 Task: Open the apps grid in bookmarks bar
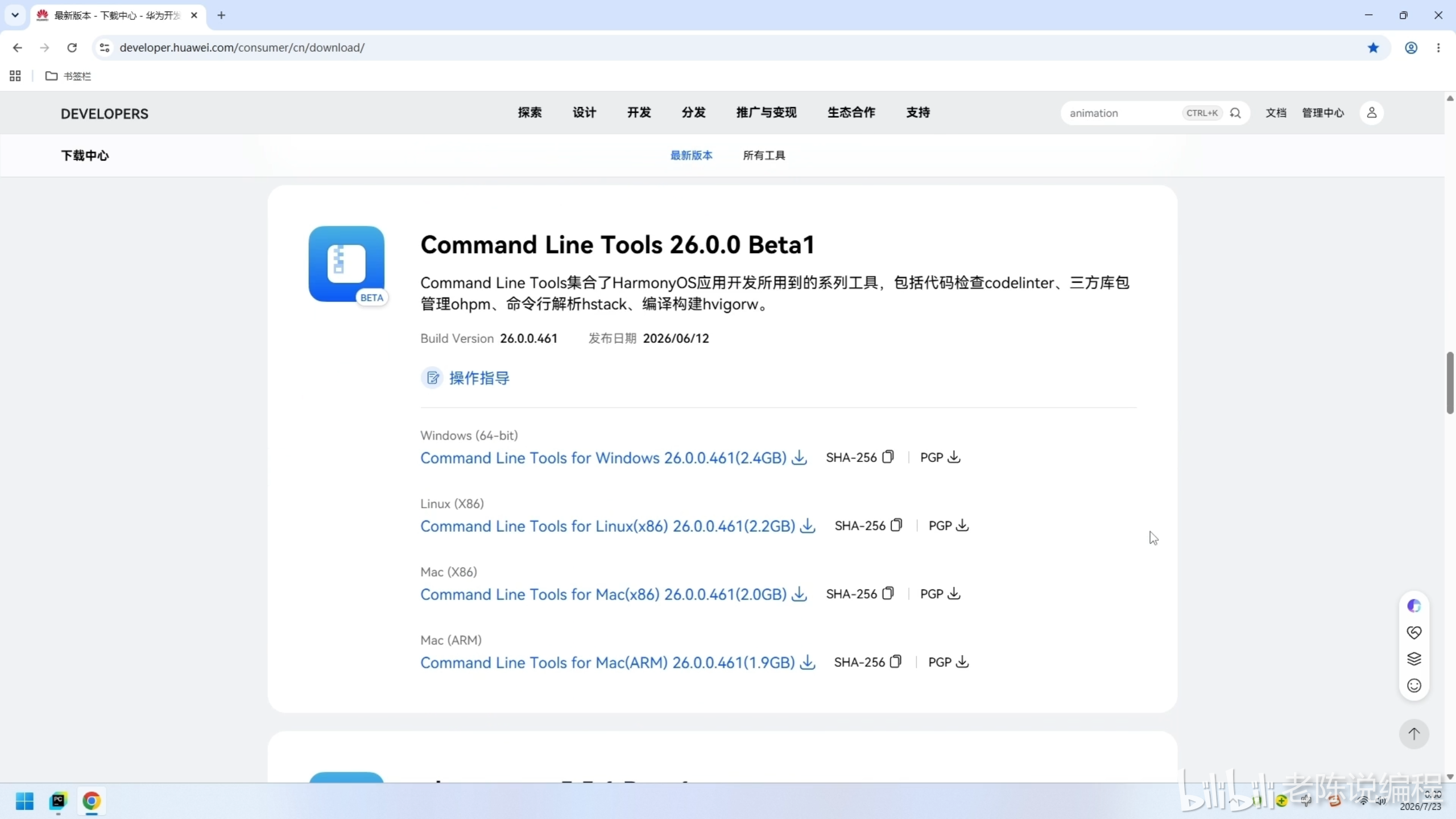pos(15,76)
